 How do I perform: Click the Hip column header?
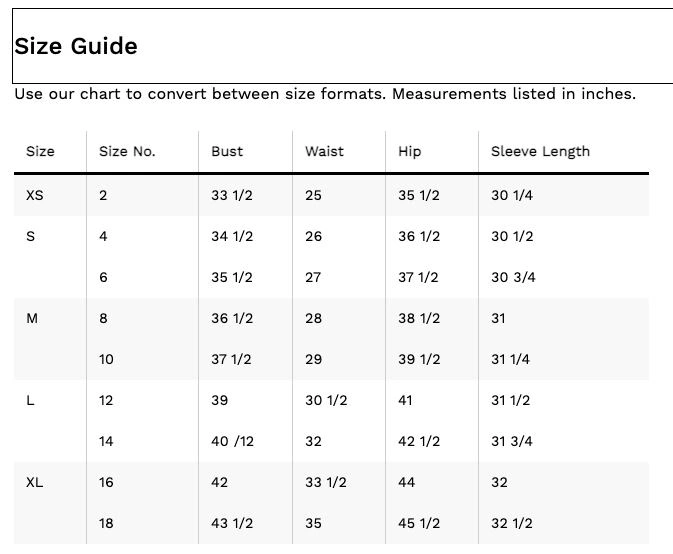pyautogui.click(x=410, y=152)
